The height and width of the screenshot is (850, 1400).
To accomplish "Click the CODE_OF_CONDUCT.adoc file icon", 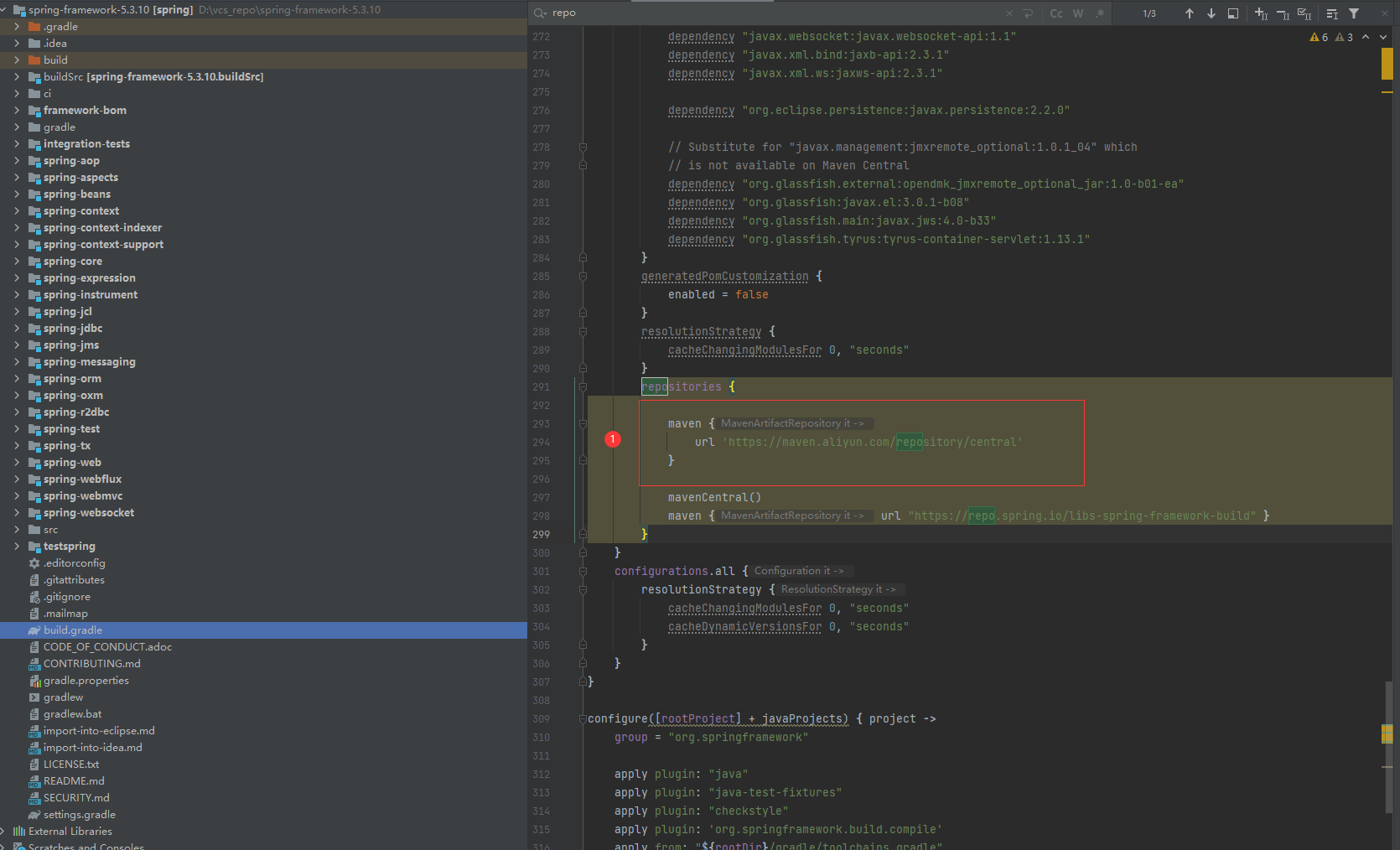I will click(x=34, y=647).
